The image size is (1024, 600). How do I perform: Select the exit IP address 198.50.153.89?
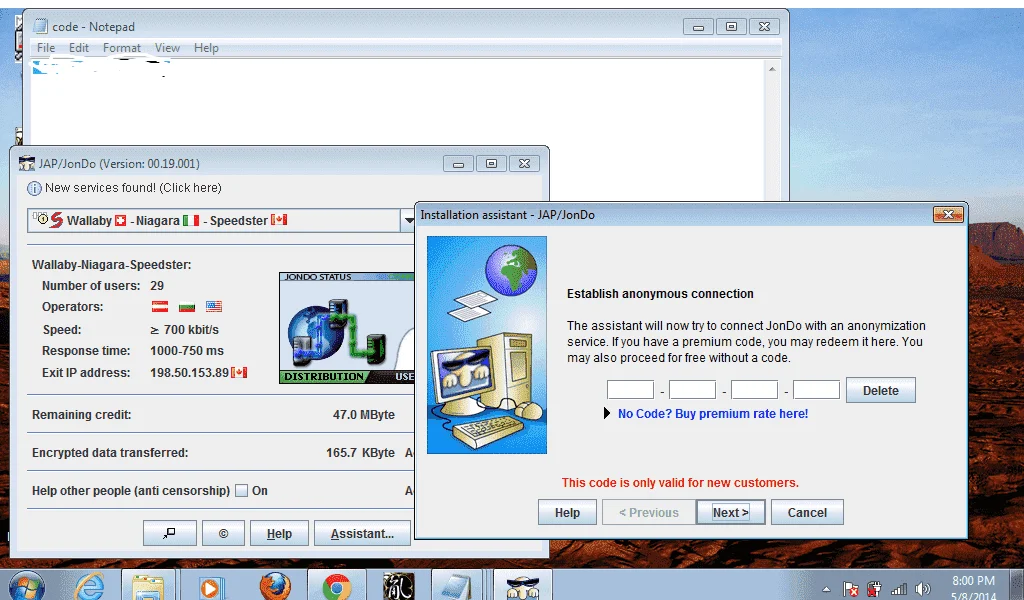click(x=189, y=373)
